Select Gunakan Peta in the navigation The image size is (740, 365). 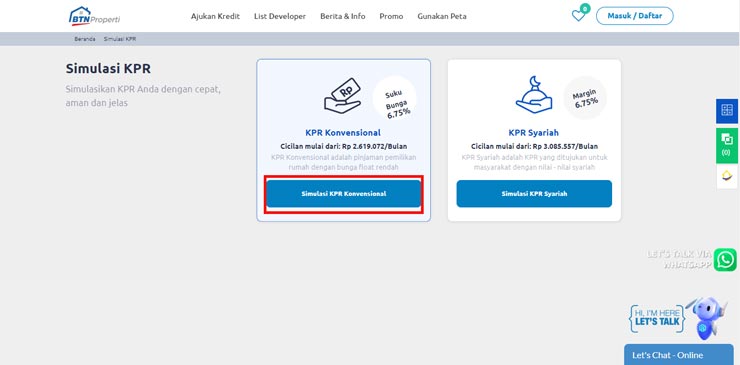tap(442, 16)
